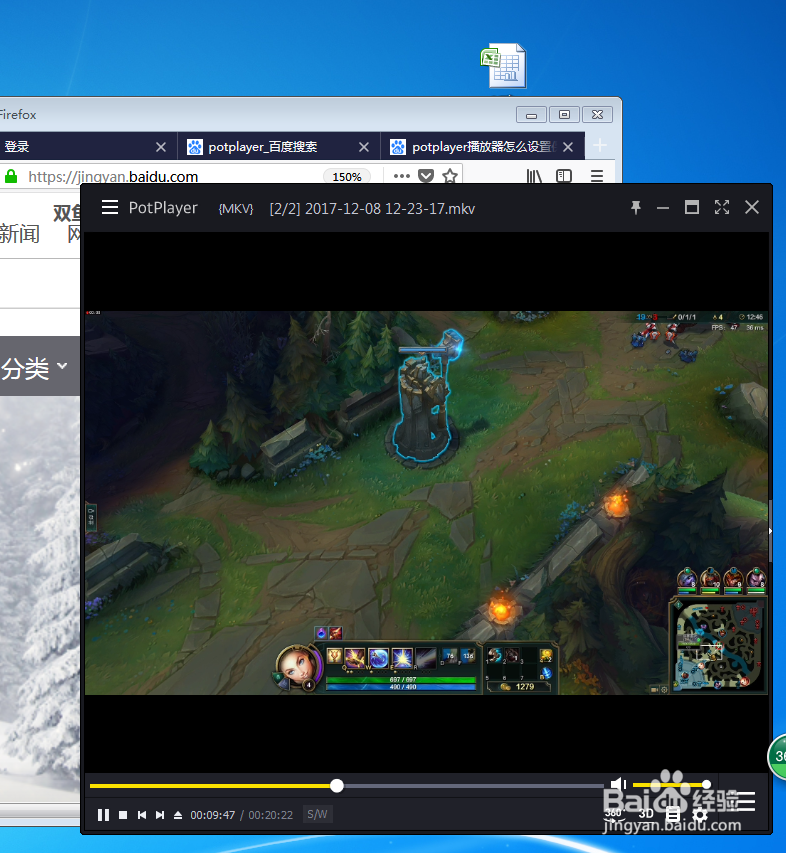Bookmark this page with star icon
This screenshot has width=786, height=853.
point(450,176)
